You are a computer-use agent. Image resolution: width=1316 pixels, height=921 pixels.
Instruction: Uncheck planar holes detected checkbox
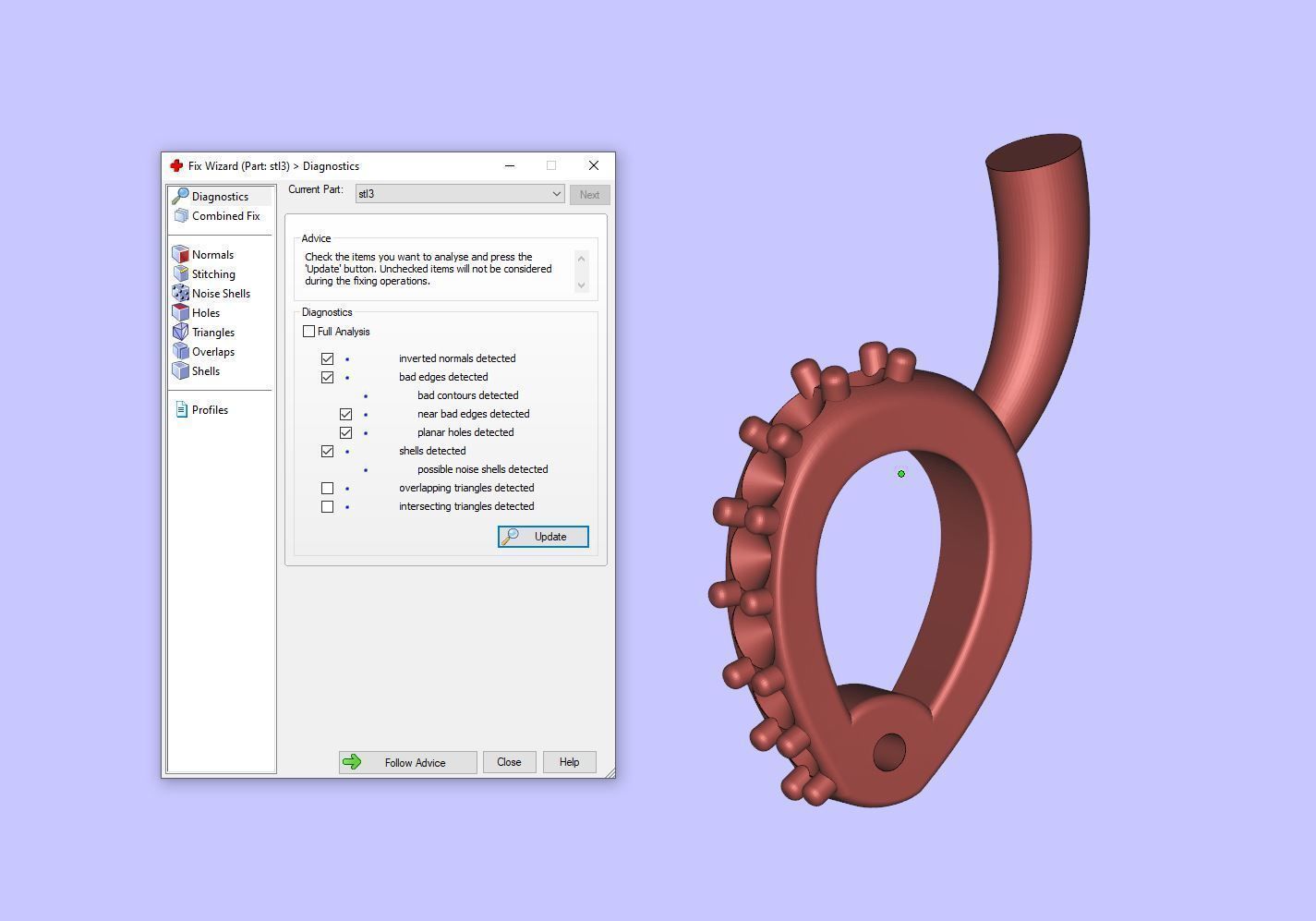point(345,432)
